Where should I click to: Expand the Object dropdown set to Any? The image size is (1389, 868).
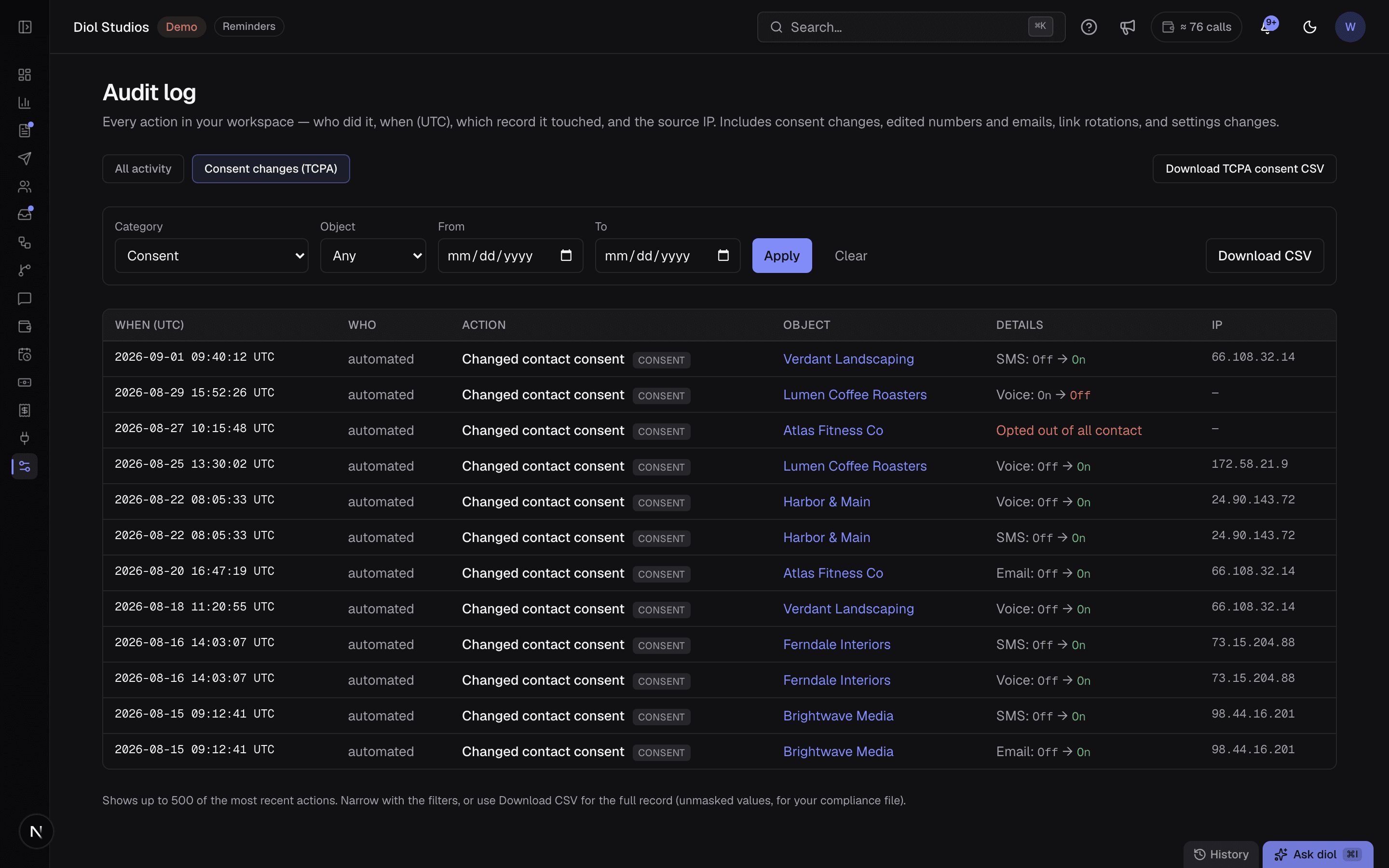[373, 256]
